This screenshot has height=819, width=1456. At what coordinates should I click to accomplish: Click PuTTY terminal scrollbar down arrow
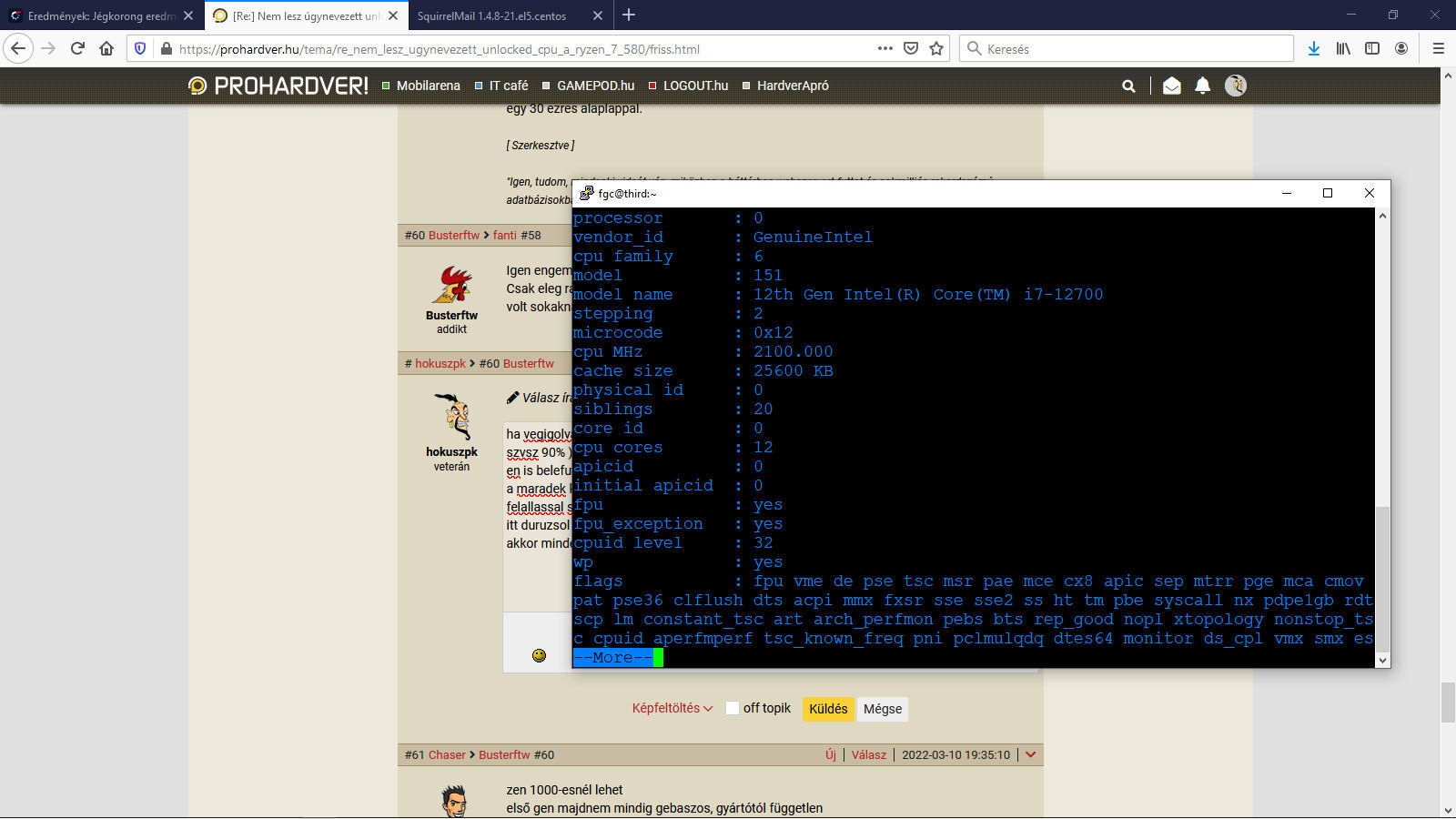[1382, 660]
